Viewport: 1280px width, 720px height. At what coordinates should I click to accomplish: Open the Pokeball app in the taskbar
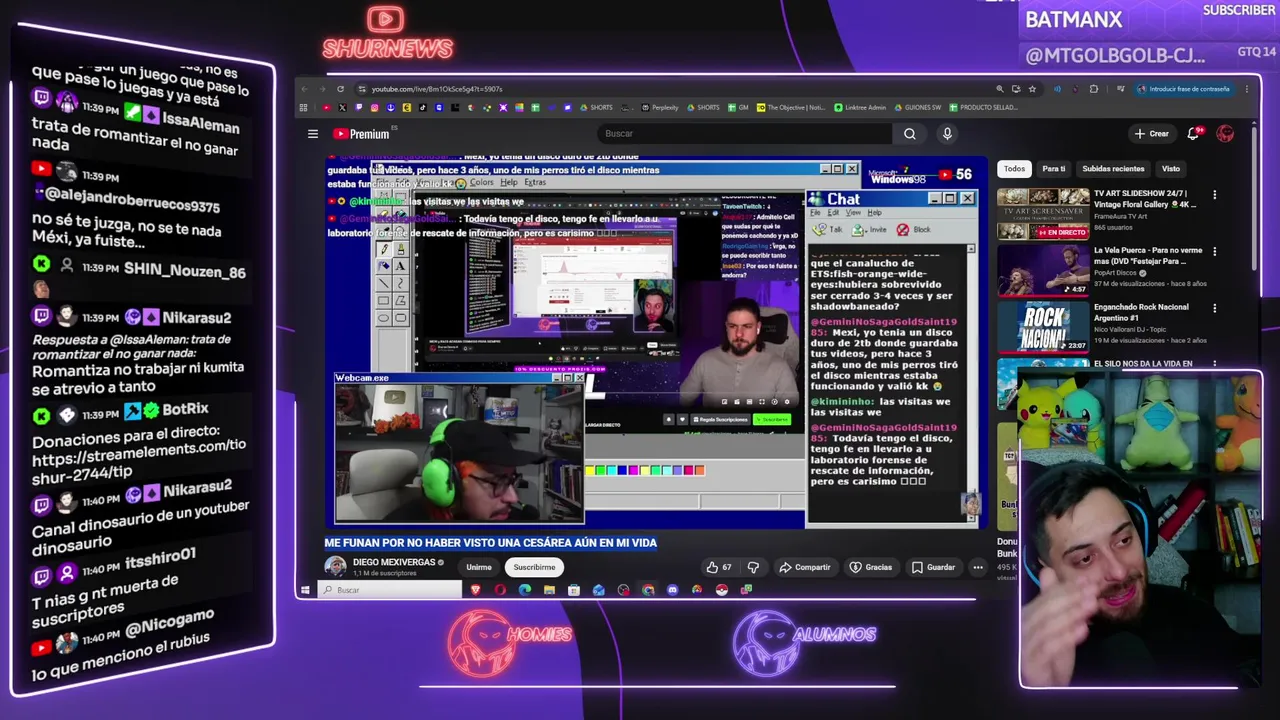[721, 590]
